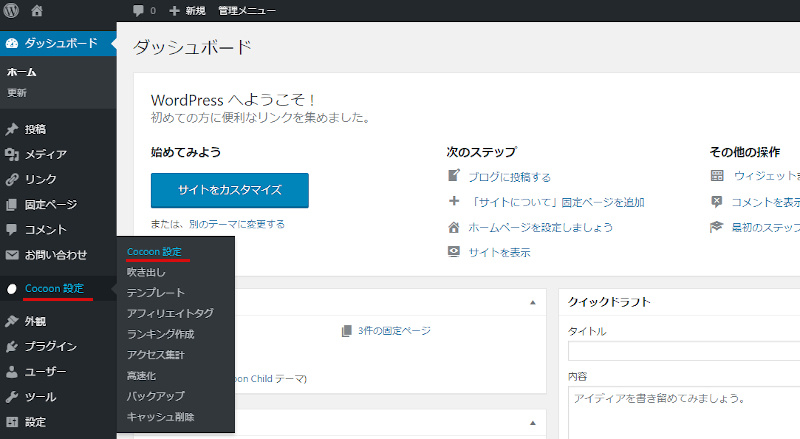Click the plus icon beside 固定ページを追加
The height and width of the screenshot is (439, 800).
pyautogui.click(x=454, y=201)
